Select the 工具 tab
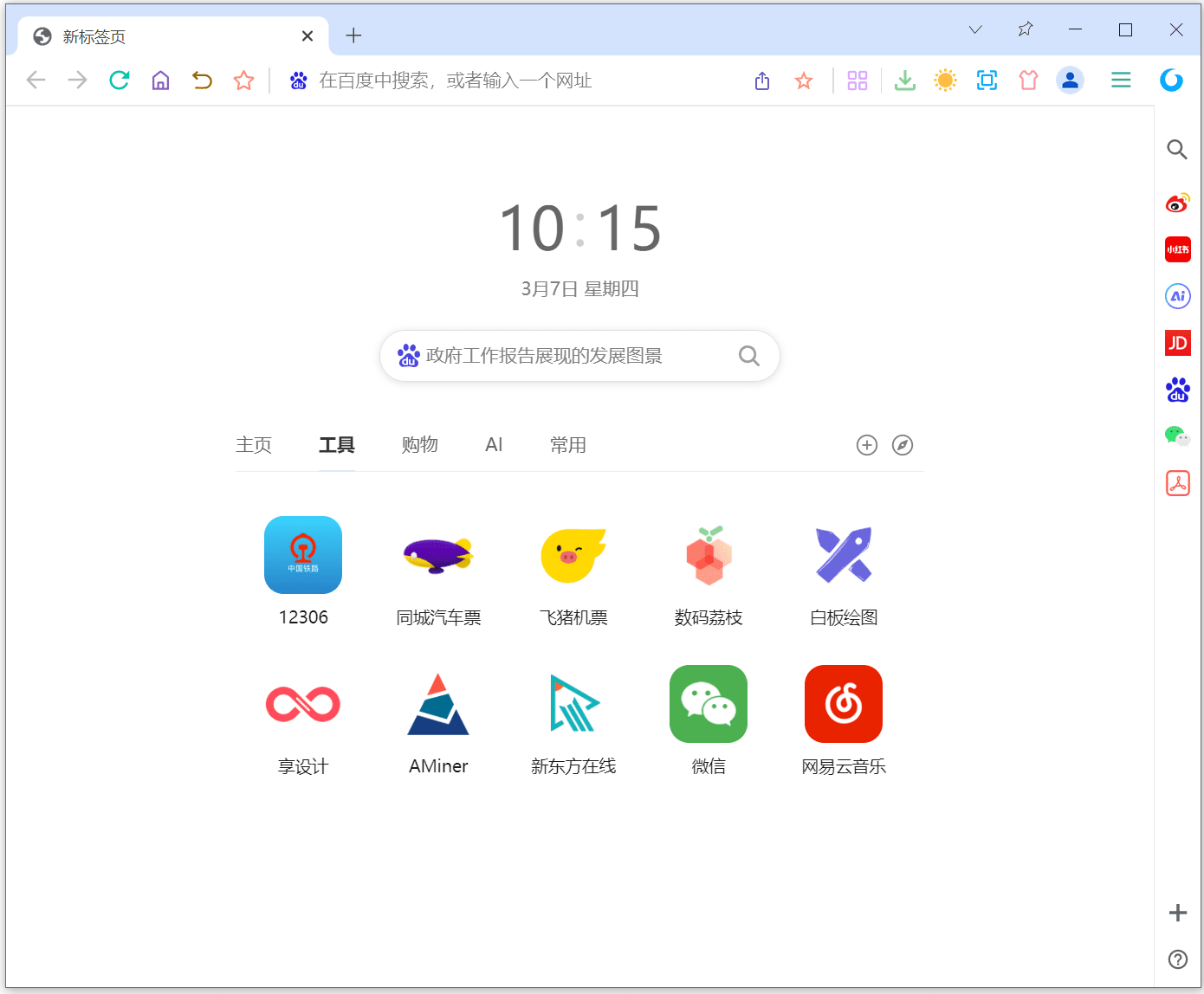 pyautogui.click(x=337, y=445)
